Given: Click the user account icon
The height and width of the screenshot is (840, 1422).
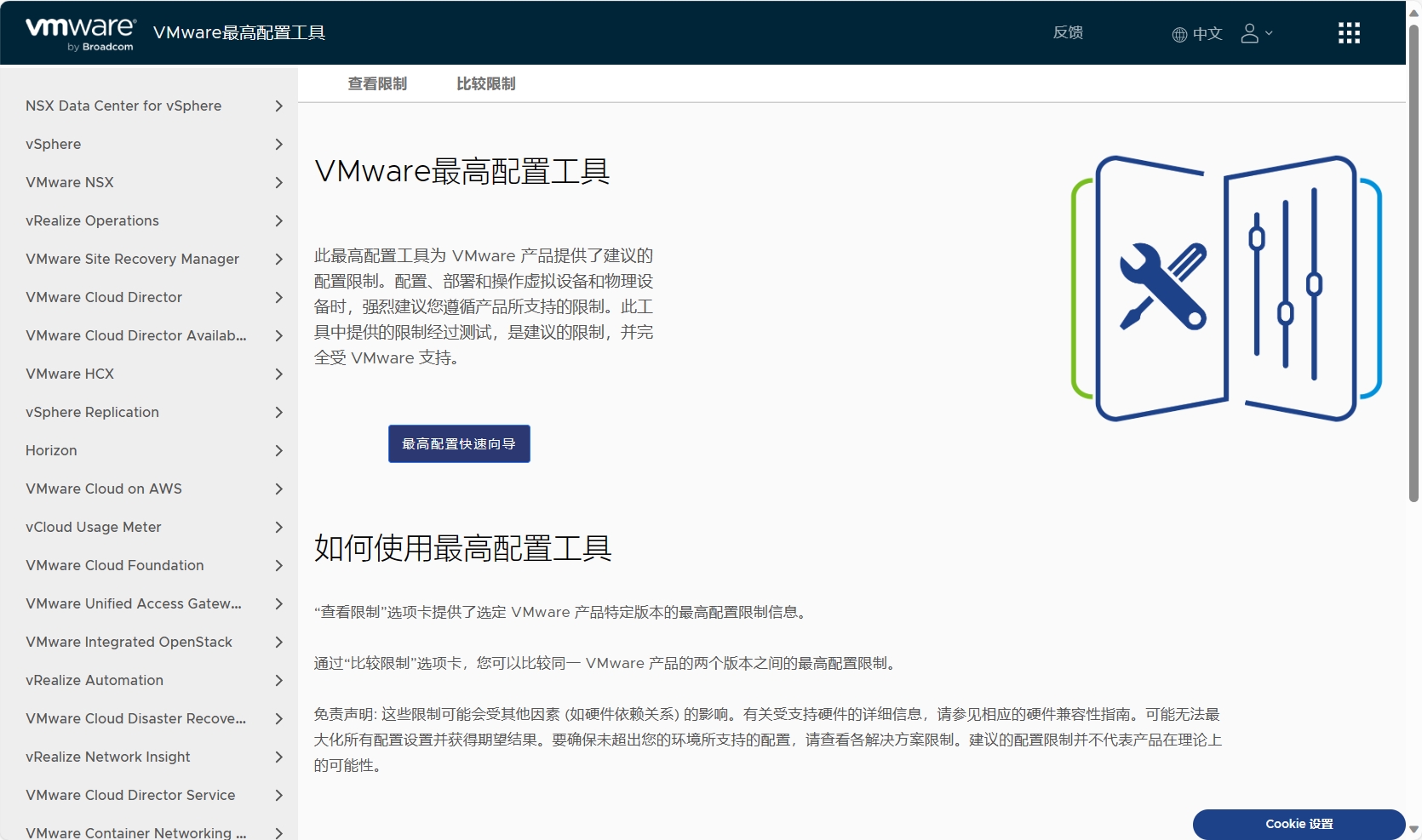Looking at the screenshot, I should (x=1249, y=33).
